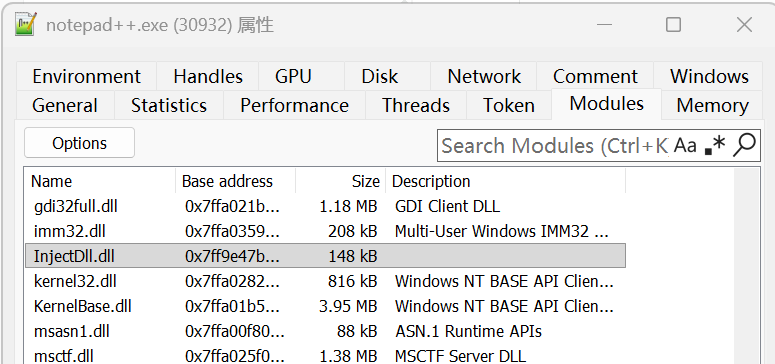This screenshot has height=364, width=775.
Task: Sort by Name column header
Action: click(101, 181)
